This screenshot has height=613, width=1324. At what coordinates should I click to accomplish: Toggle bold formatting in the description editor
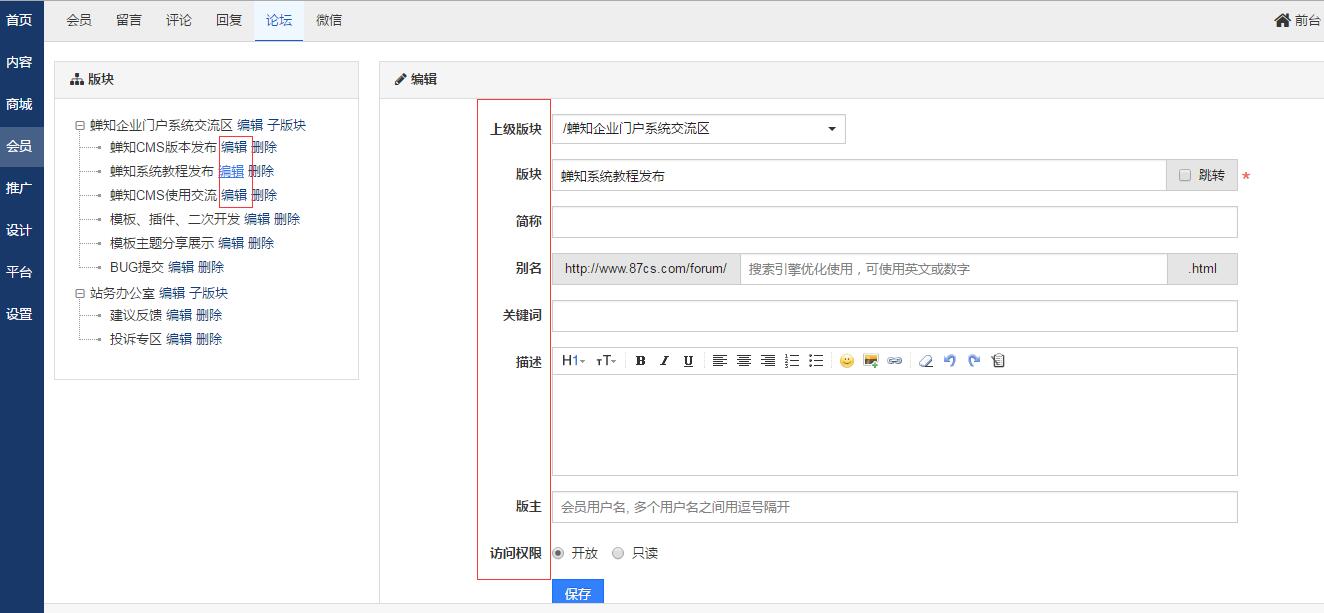[x=640, y=361]
